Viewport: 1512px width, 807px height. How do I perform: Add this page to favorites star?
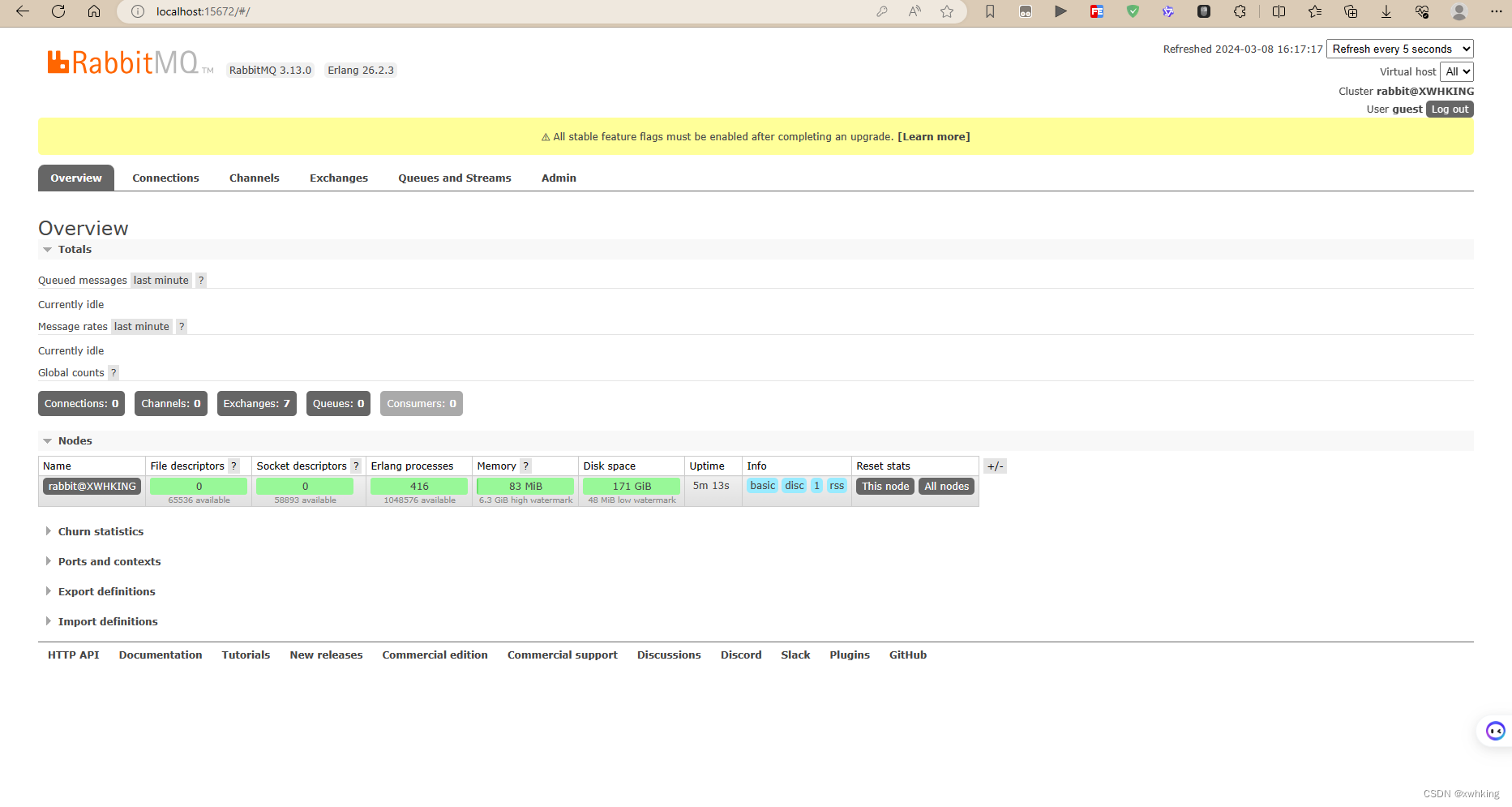click(x=947, y=11)
